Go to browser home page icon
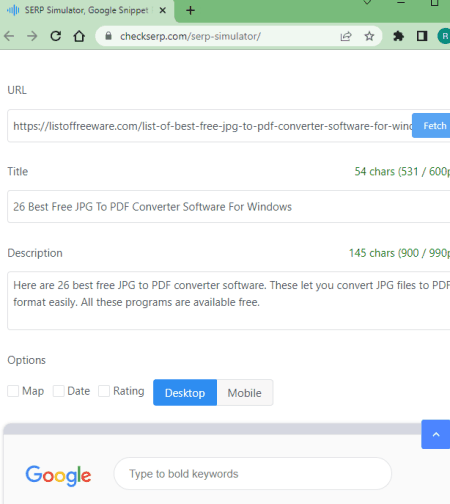 79,36
